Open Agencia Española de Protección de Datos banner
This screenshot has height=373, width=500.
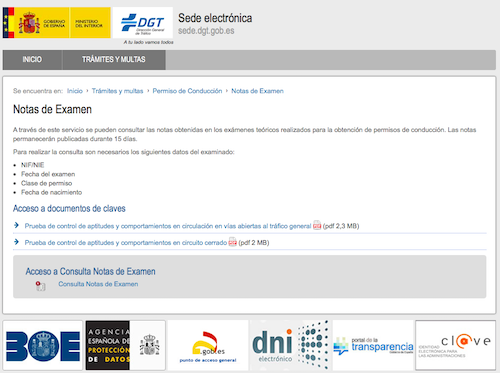pyautogui.click(x=125, y=345)
